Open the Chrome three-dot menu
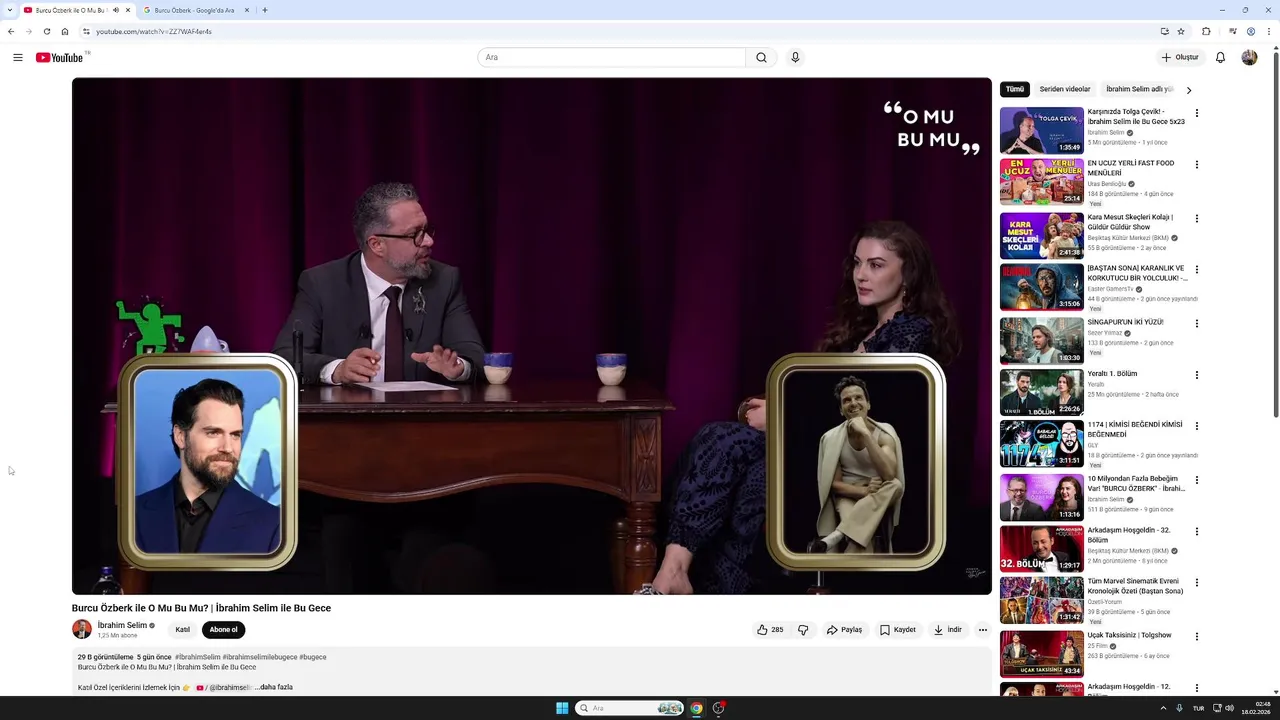Screen dimensions: 1280x720 point(1269,31)
